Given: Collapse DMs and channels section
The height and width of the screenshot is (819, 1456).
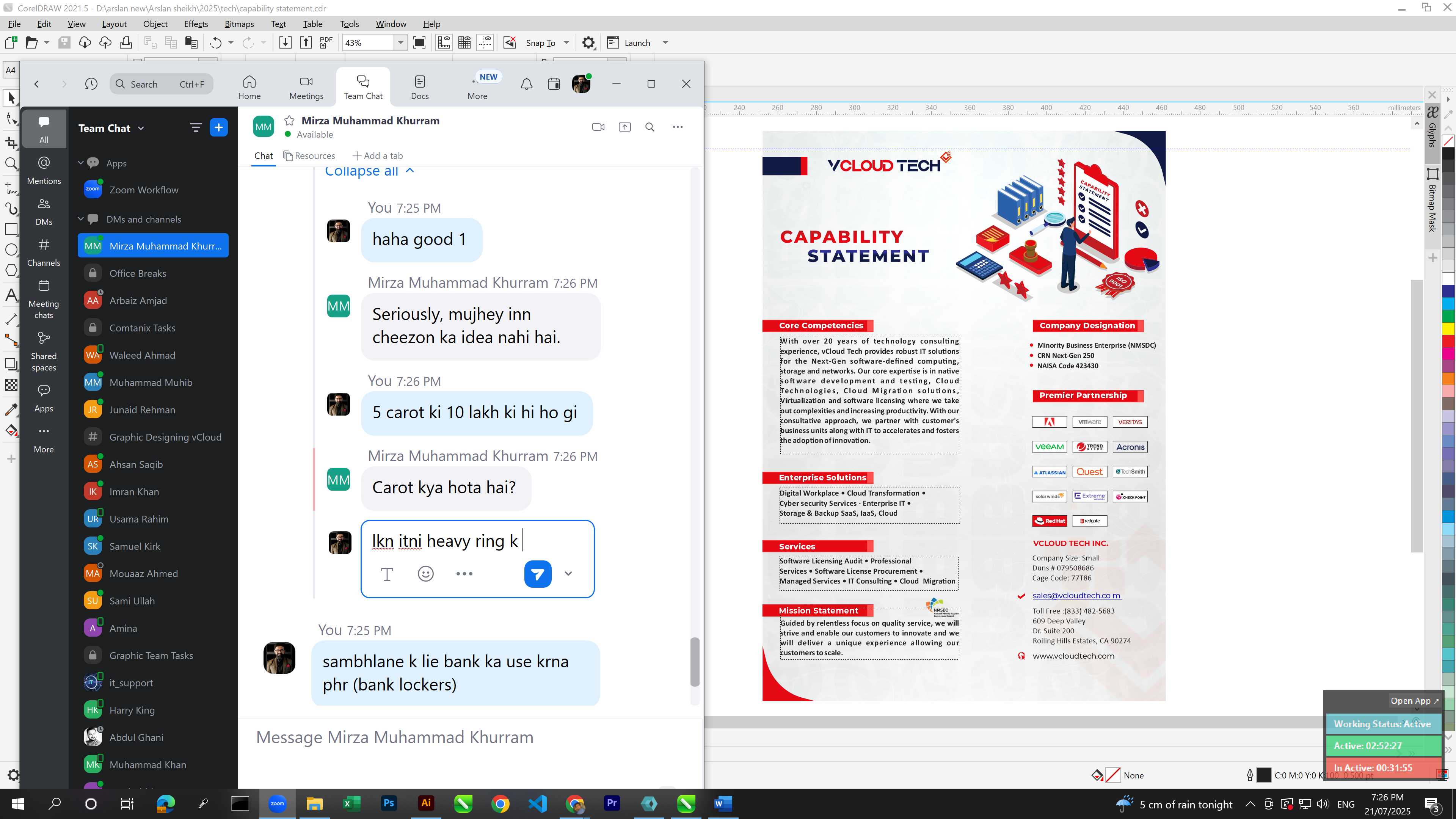Looking at the screenshot, I should click(x=81, y=219).
